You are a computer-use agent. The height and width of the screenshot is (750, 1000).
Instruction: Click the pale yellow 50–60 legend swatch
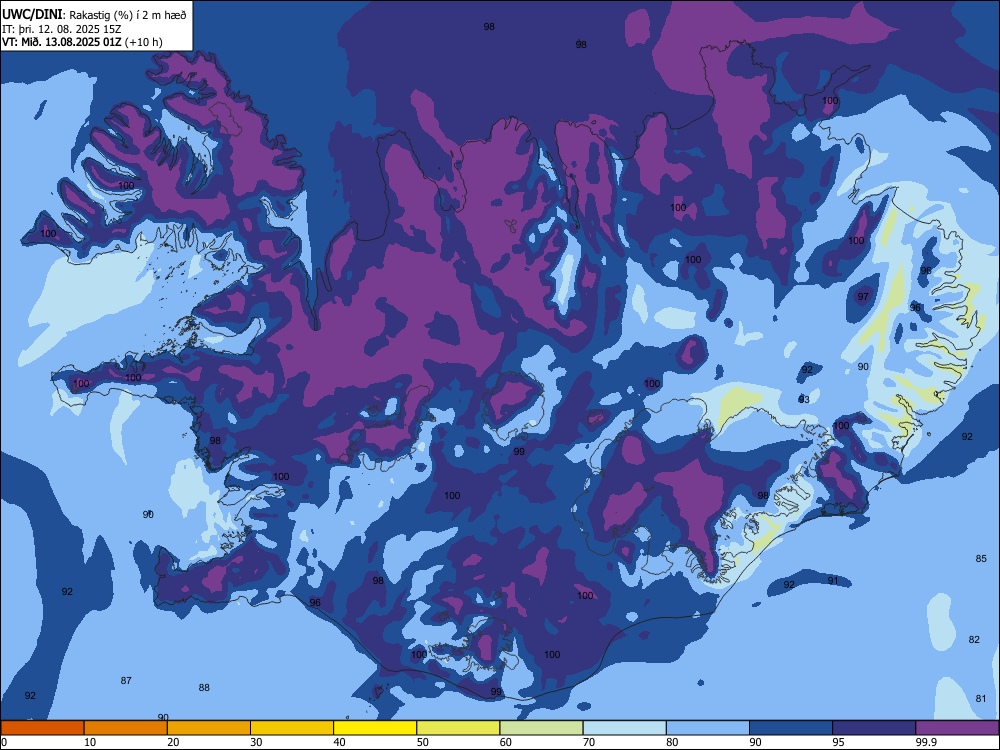pos(458,728)
